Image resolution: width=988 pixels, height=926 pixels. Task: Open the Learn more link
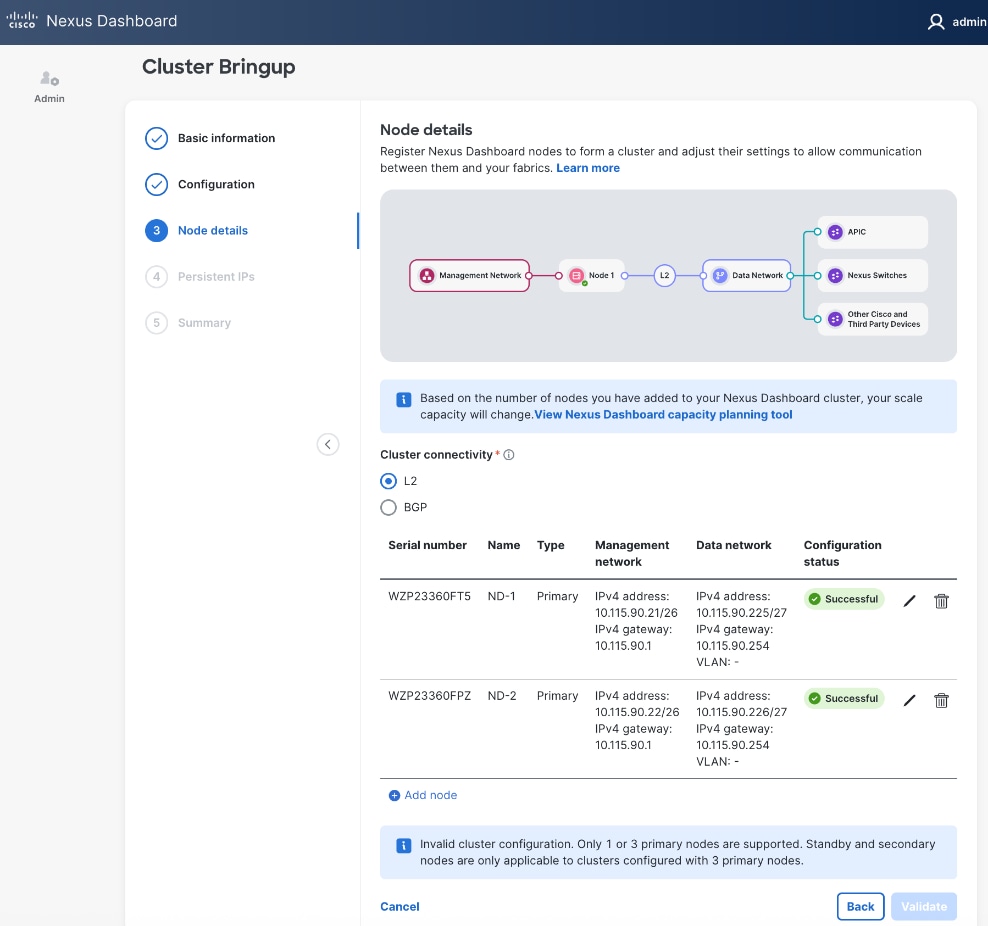click(588, 168)
